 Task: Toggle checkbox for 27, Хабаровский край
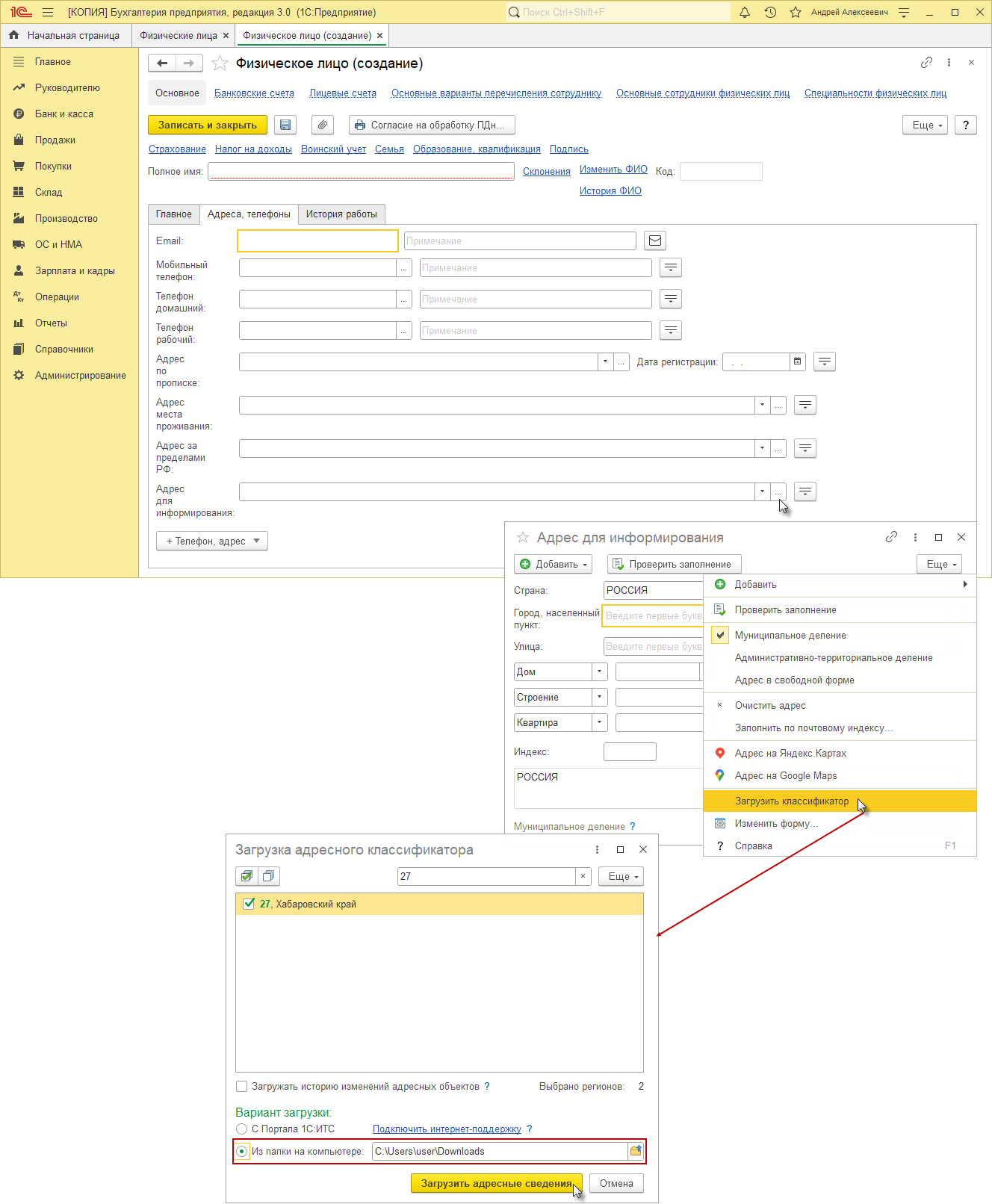coord(249,904)
